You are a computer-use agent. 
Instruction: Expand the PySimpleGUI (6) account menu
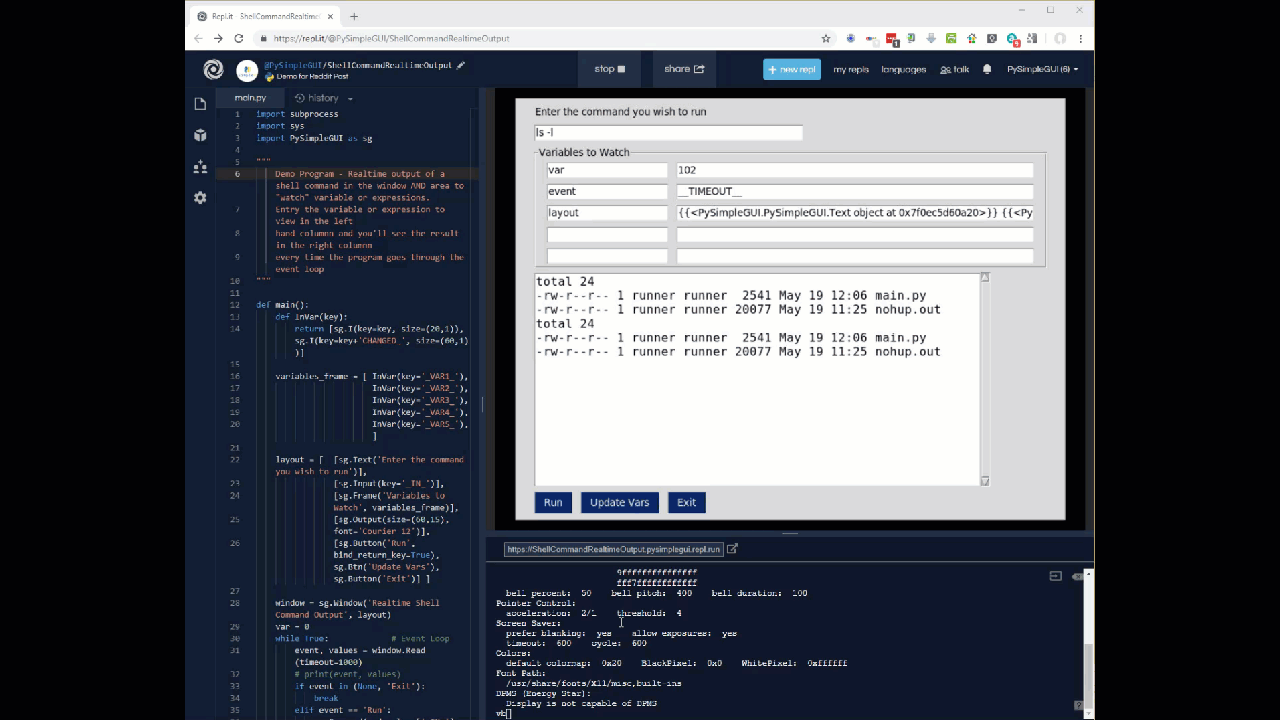tap(1043, 69)
